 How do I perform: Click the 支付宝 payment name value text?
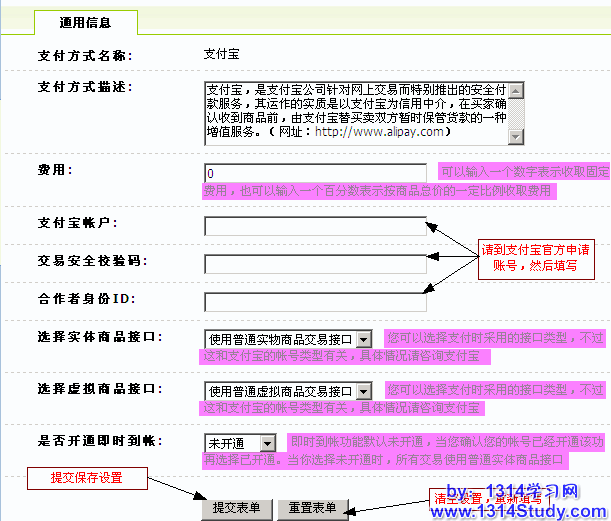click(221, 53)
